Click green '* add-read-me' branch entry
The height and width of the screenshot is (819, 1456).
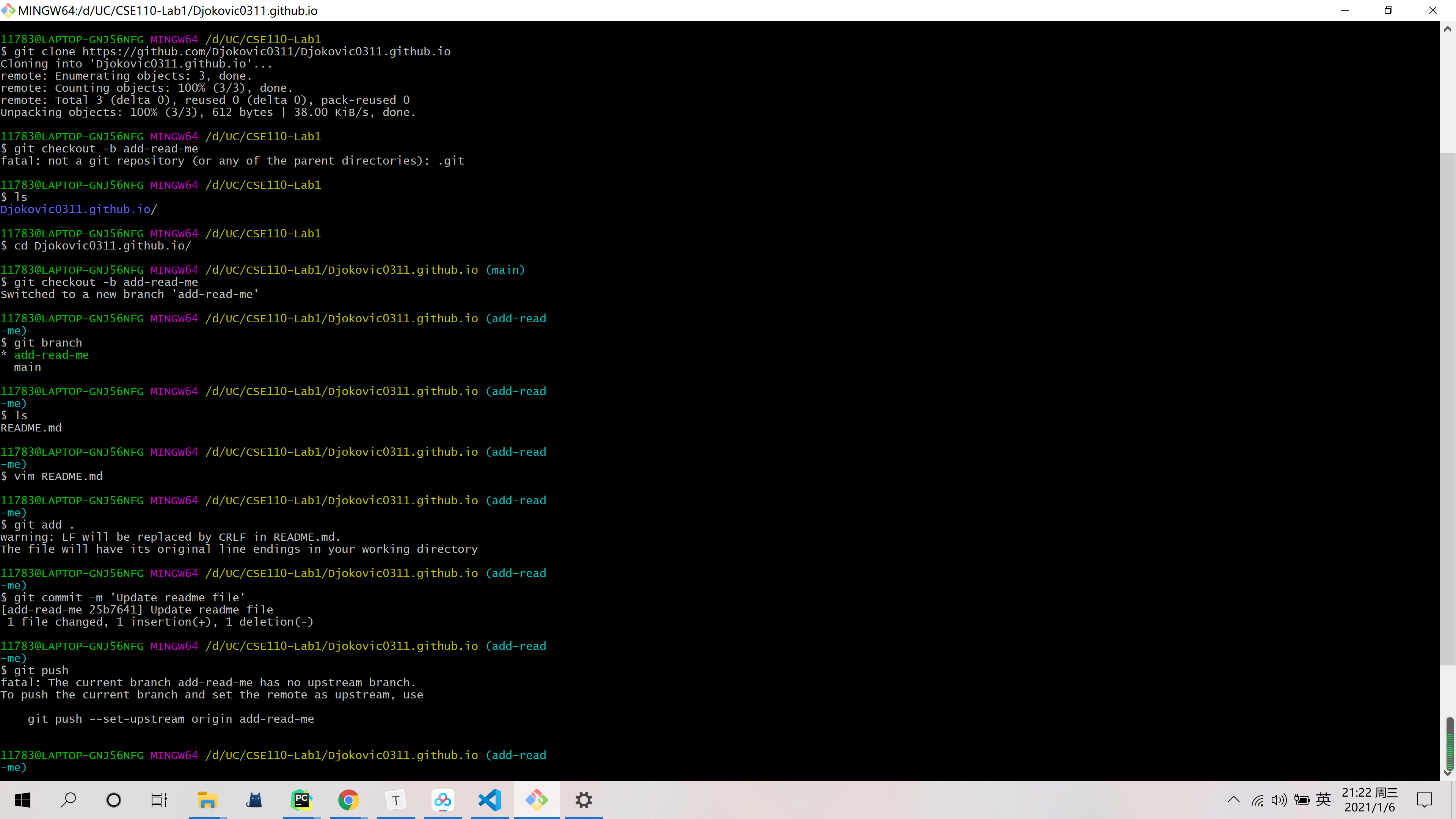tap(45, 355)
